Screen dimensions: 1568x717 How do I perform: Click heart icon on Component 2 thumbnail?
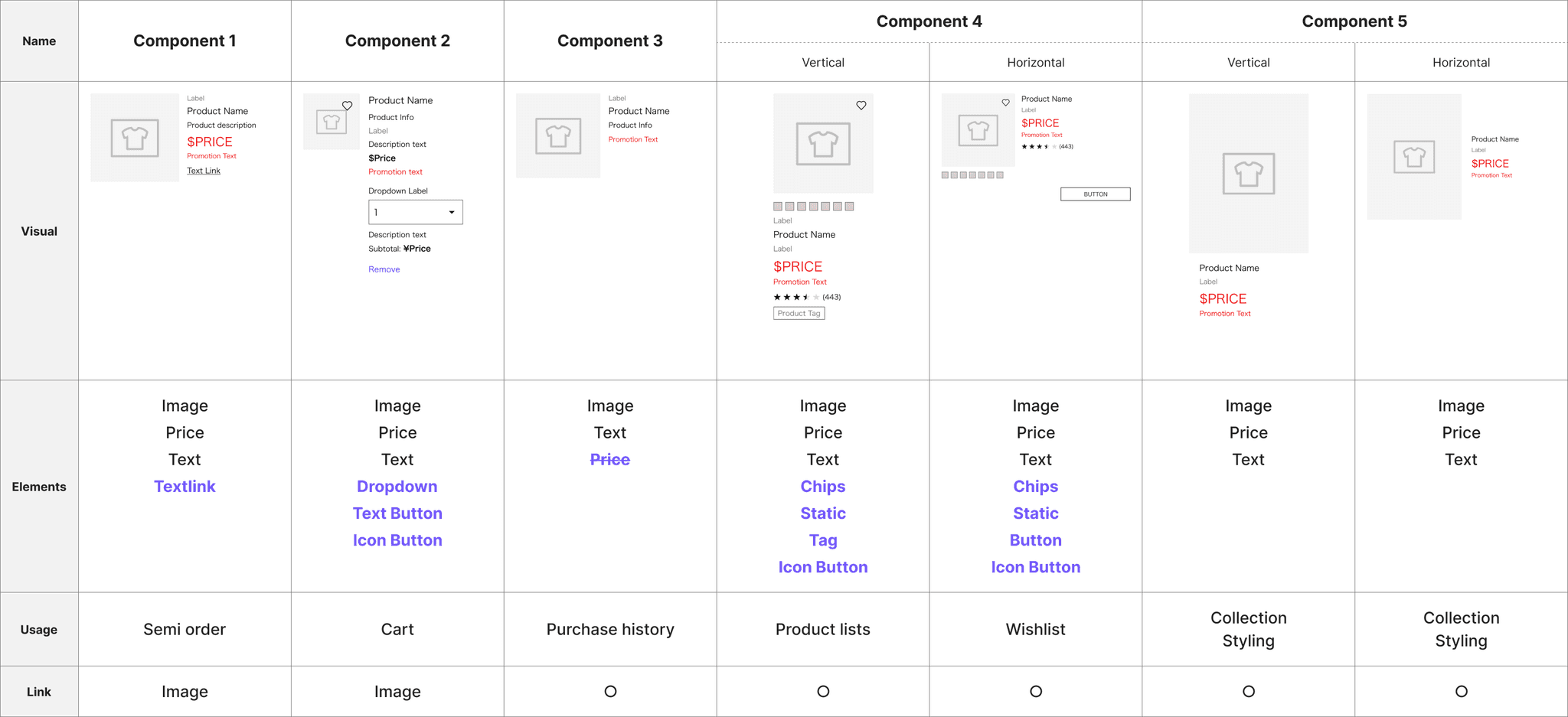(x=348, y=106)
